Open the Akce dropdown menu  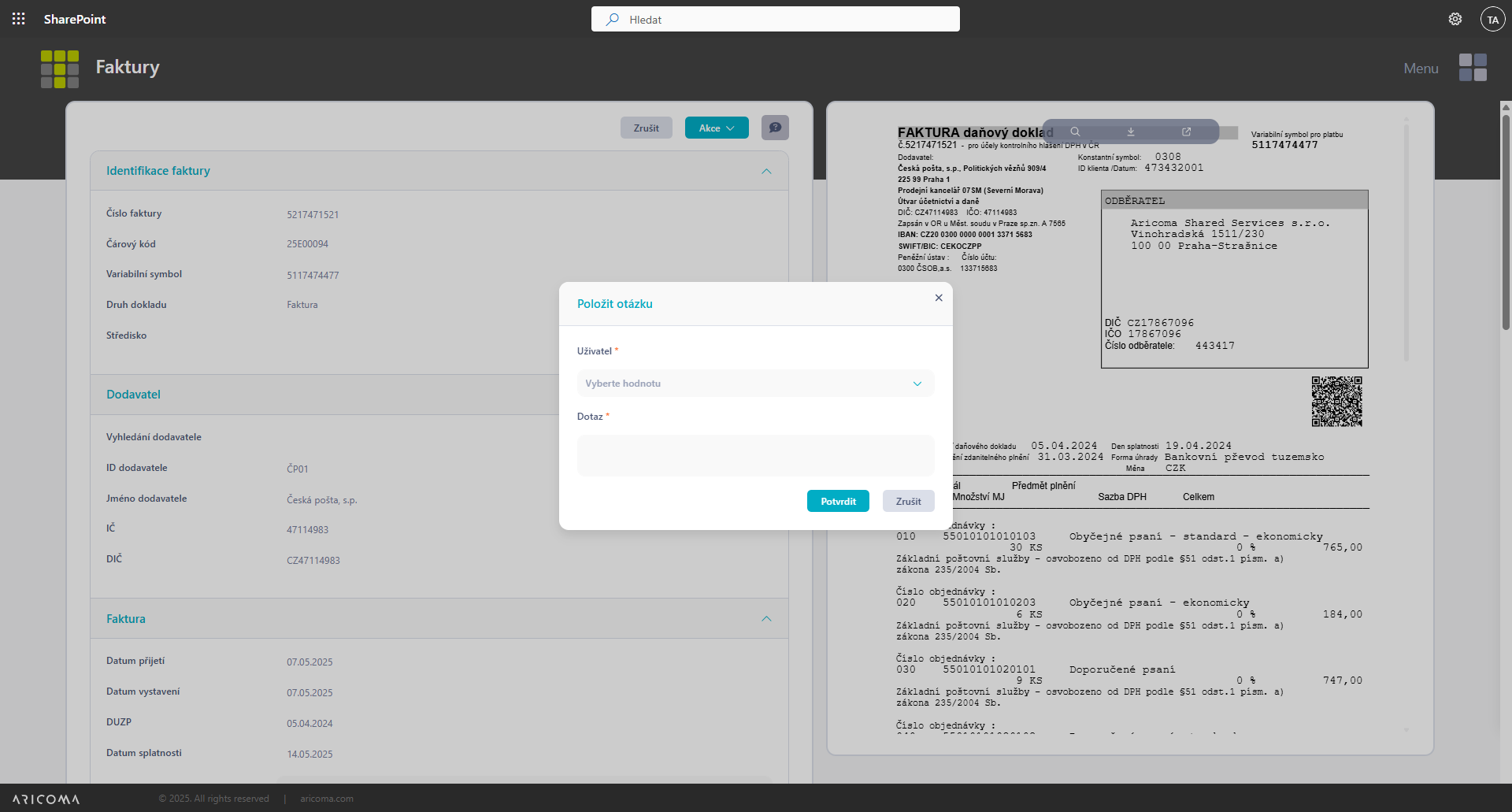[716, 128]
